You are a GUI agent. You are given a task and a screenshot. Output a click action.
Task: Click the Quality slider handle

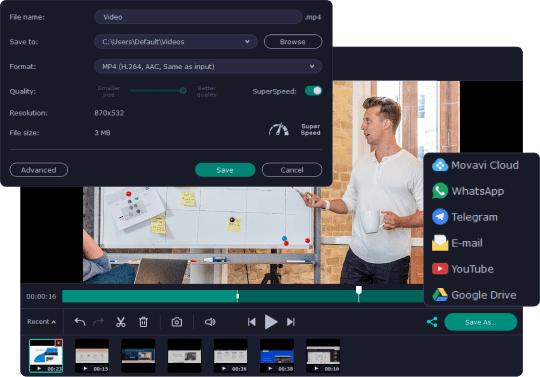[183, 91]
